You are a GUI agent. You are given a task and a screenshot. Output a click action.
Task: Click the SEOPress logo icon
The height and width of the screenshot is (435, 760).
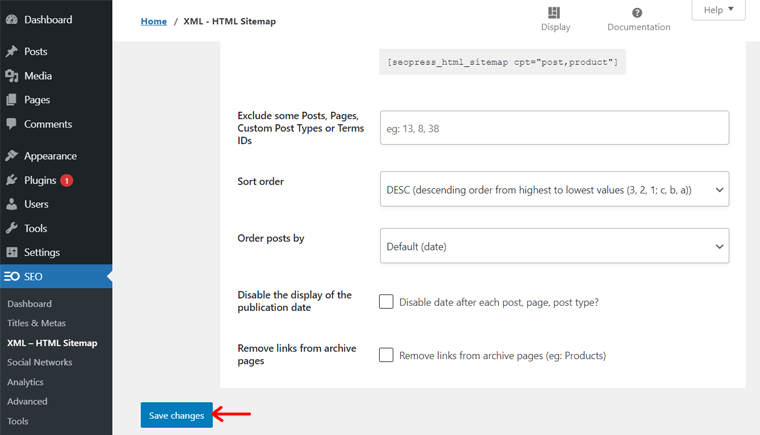(x=12, y=276)
